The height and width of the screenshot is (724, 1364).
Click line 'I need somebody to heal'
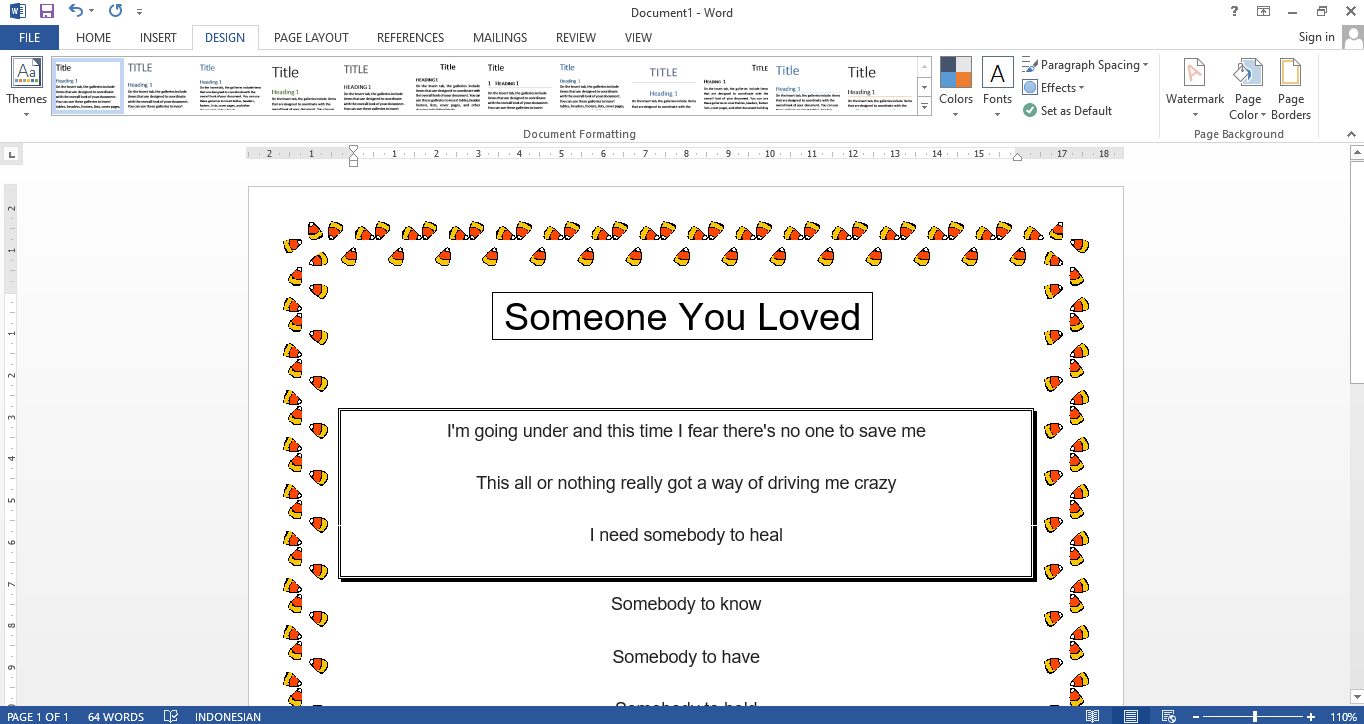686,535
